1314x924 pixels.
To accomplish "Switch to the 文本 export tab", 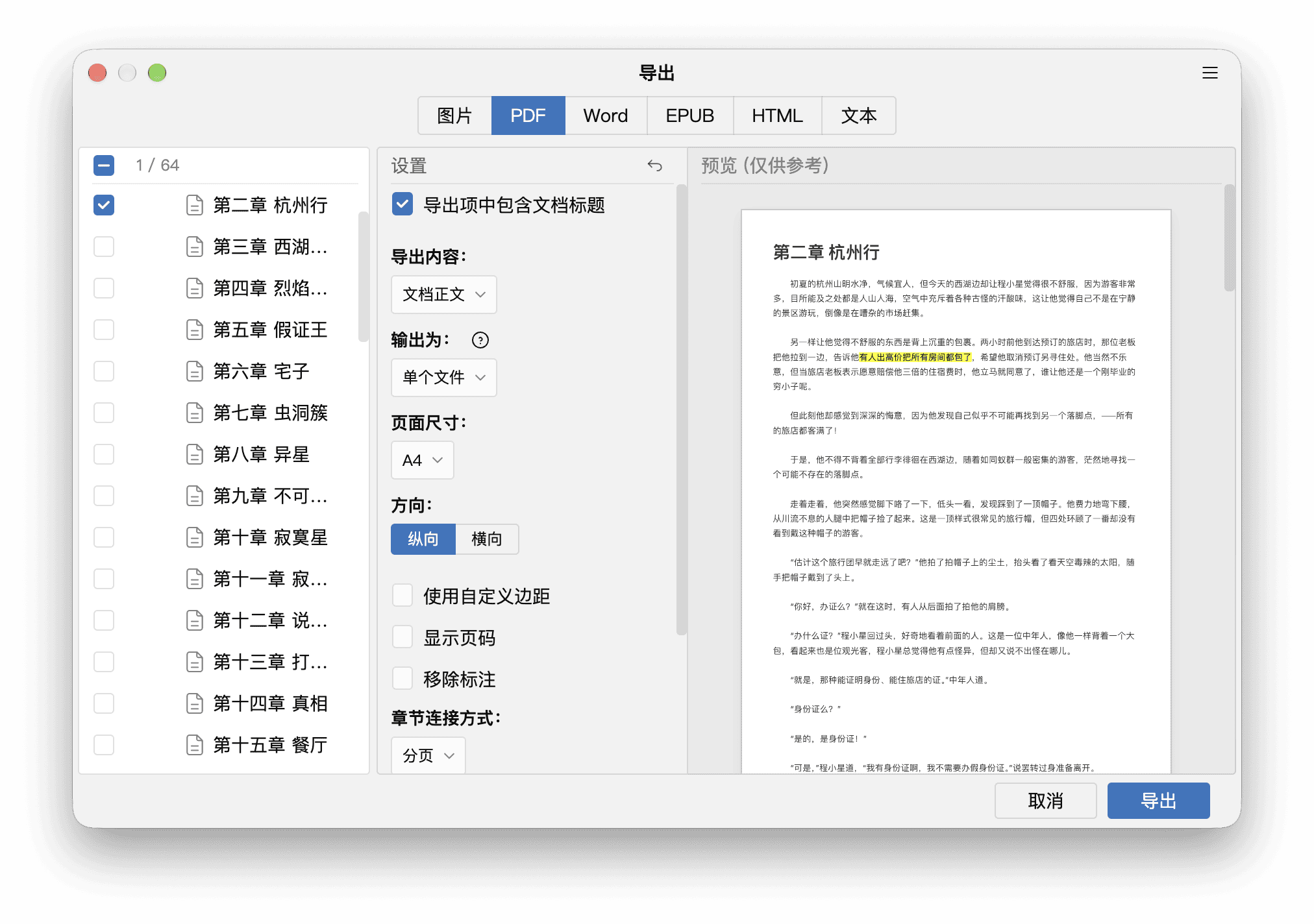I will pos(859,115).
